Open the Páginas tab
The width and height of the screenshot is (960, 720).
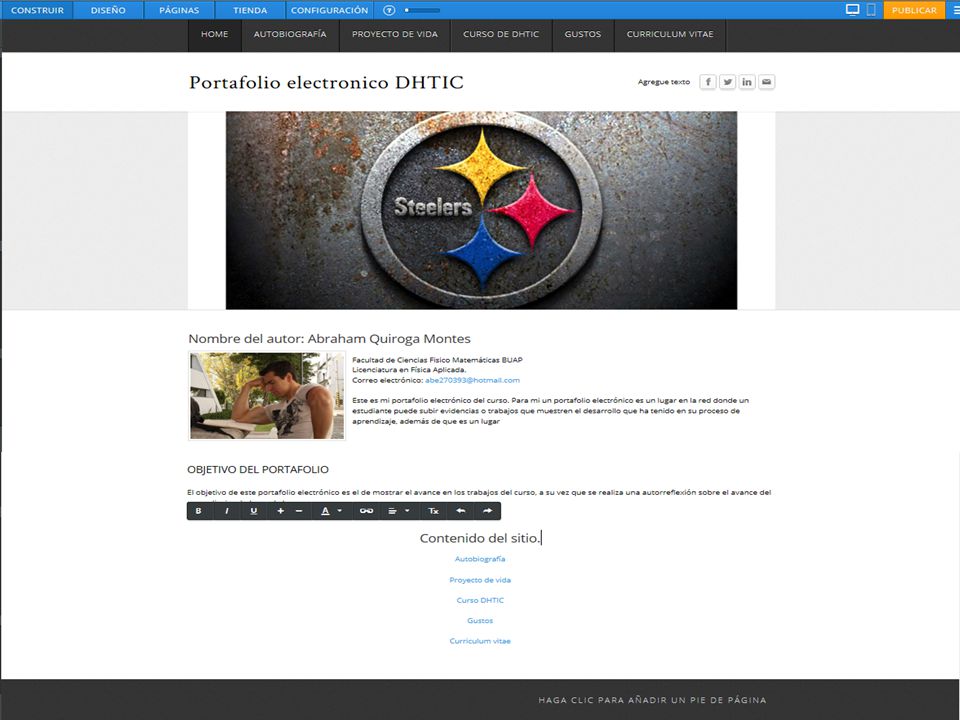[x=179, y=10]
